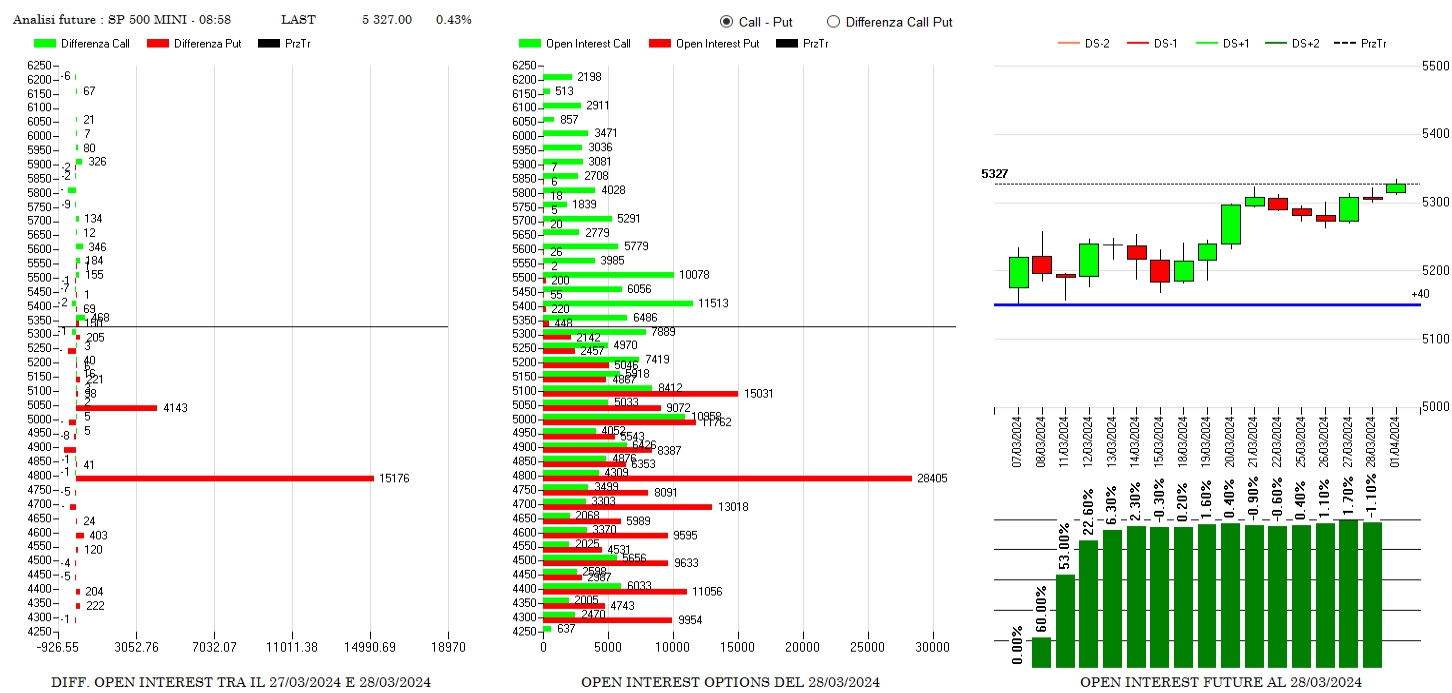Click the 'OPEN INTEREST OPTIONS DEL 28/03/2024' caption
Viewport: 1452px width, 693px height.
[x=730, y=682]
